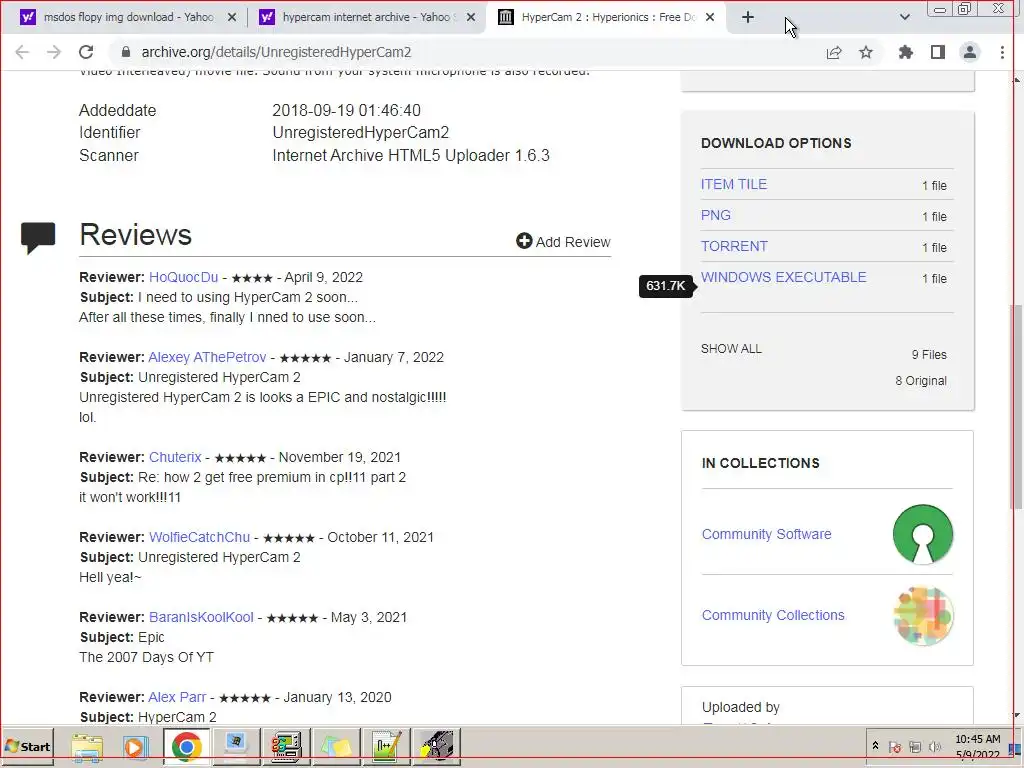Screen dimensions: 1024x768
Task: Click the site lock icon
Action: click(126, 52)
